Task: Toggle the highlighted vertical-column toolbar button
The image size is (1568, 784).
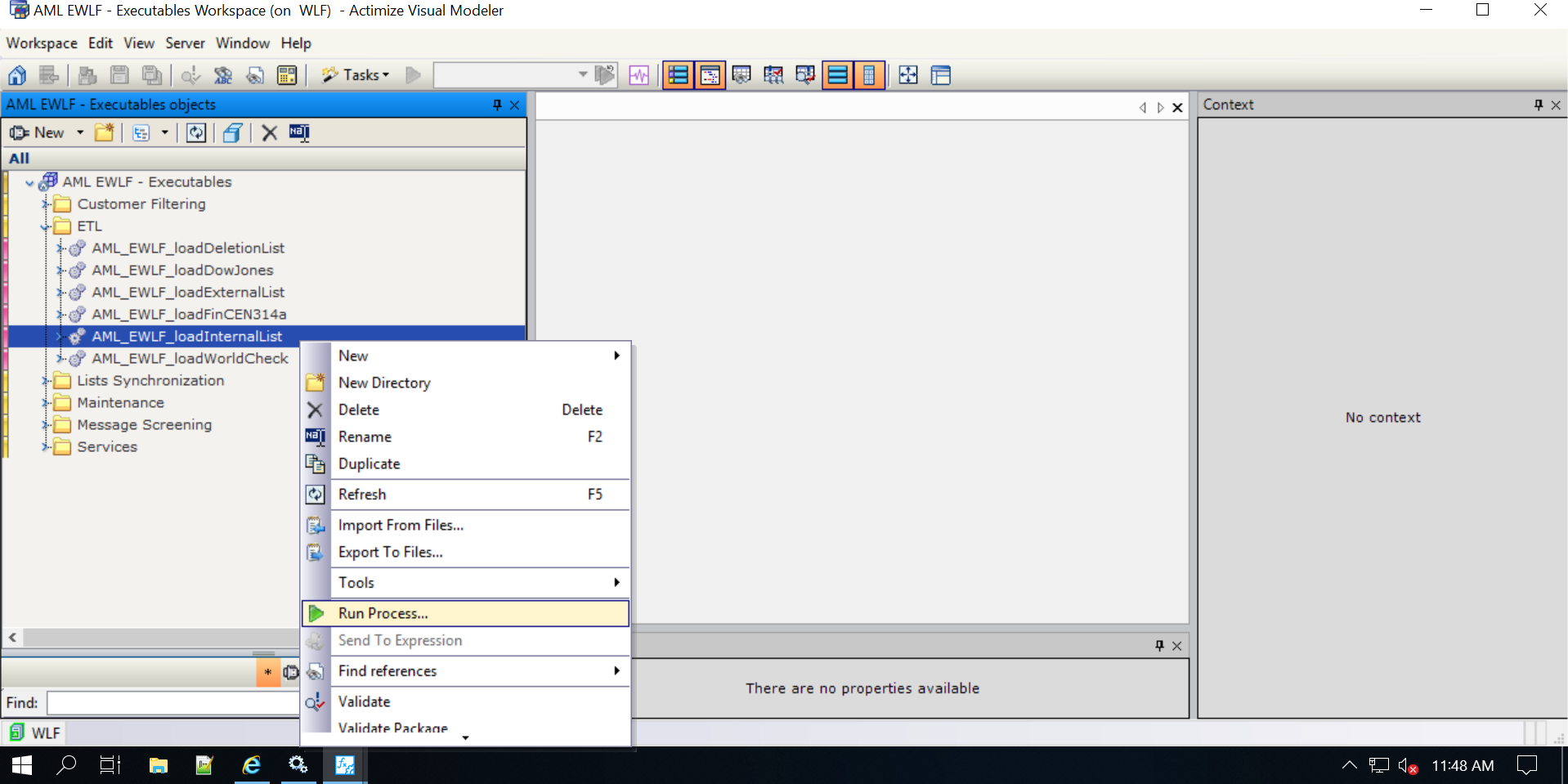Action: point(869,75)
